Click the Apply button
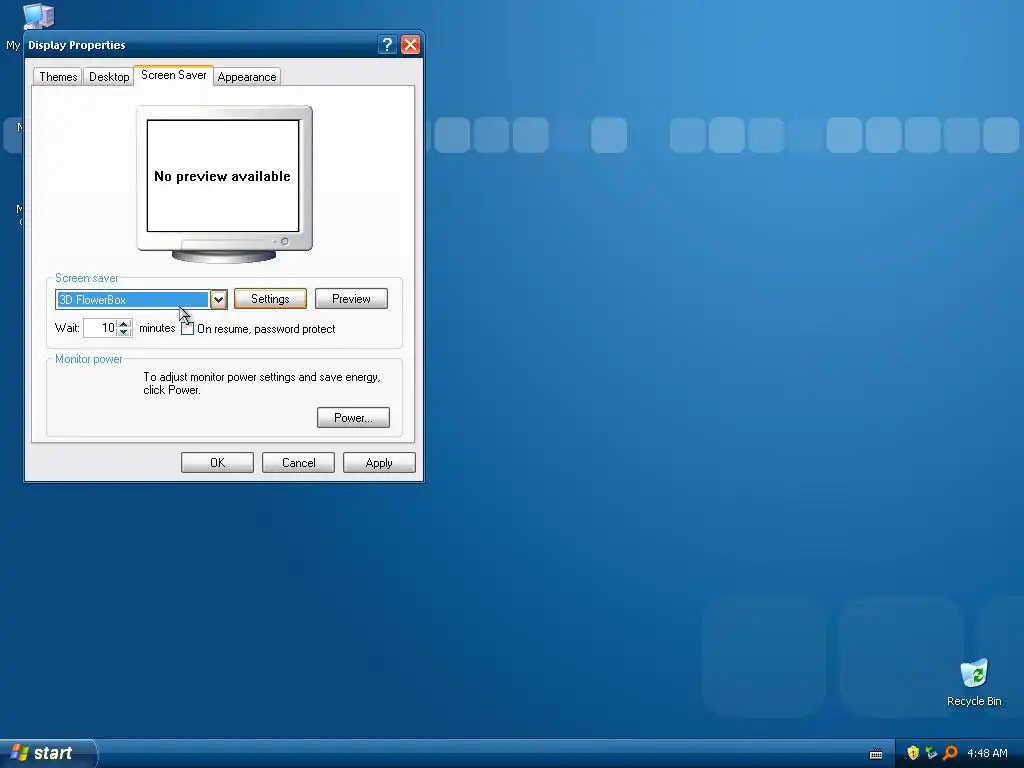 click(x=379, y=462)
